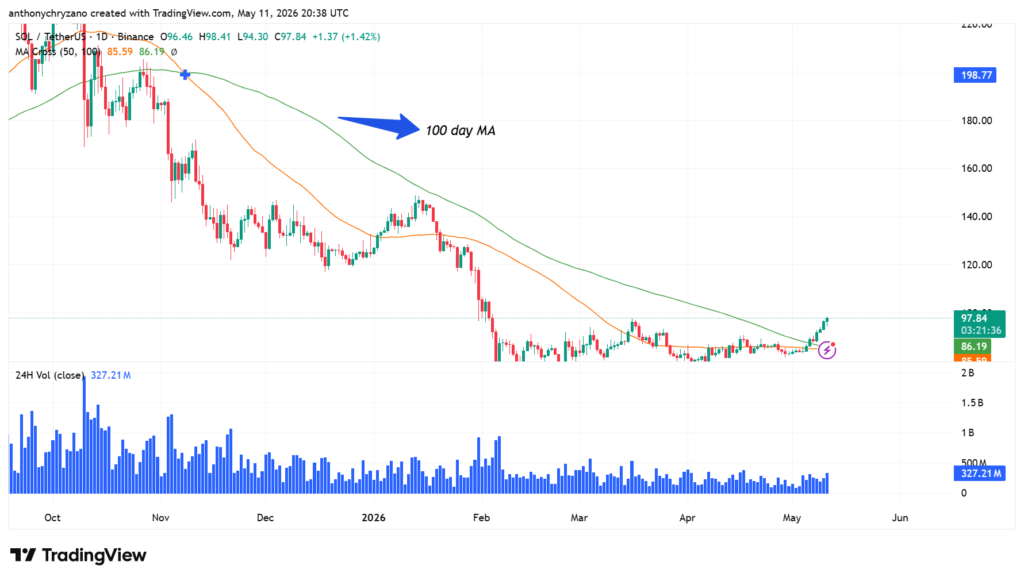This screenshot has width=1024, height=581.
Task: Click the 24H Vol (close) indicator label
Action: pos(50,375)
